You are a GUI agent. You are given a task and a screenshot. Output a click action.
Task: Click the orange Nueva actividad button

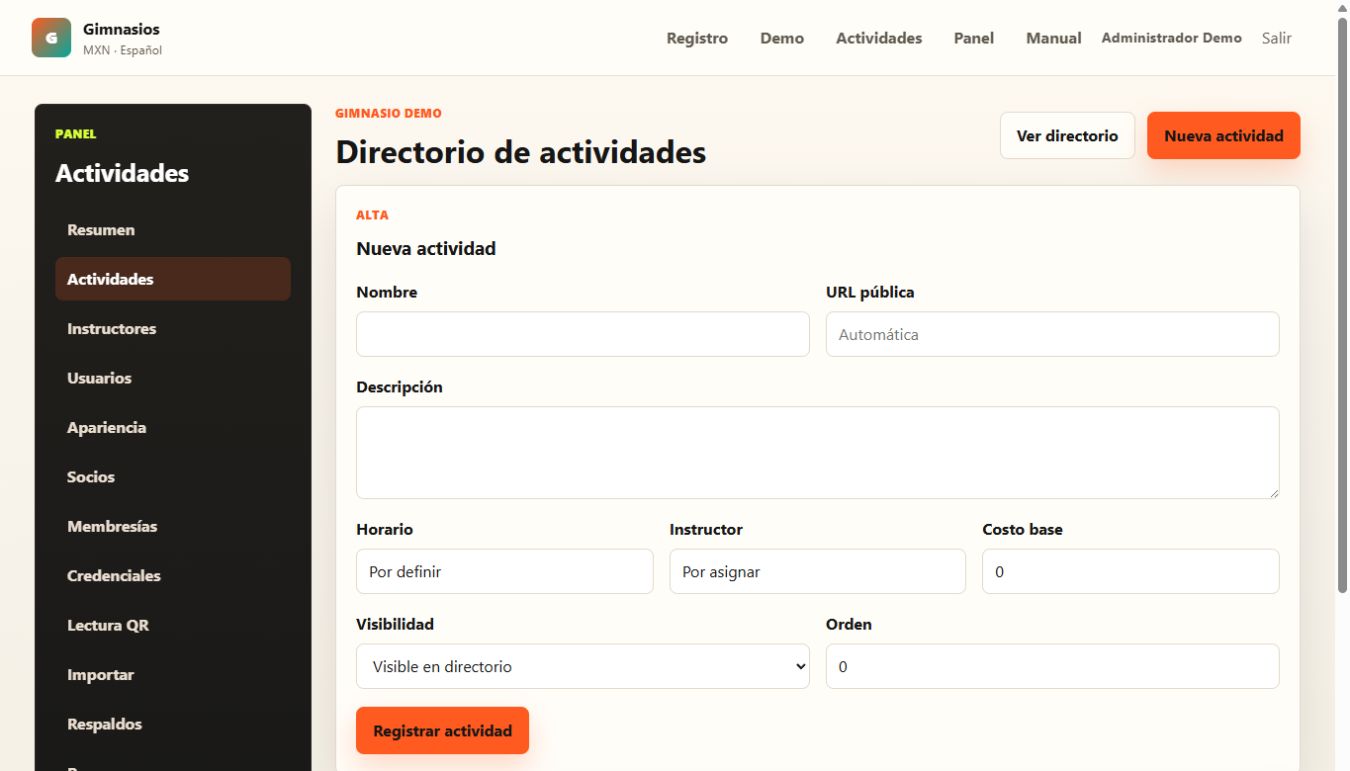point(1224,135)
